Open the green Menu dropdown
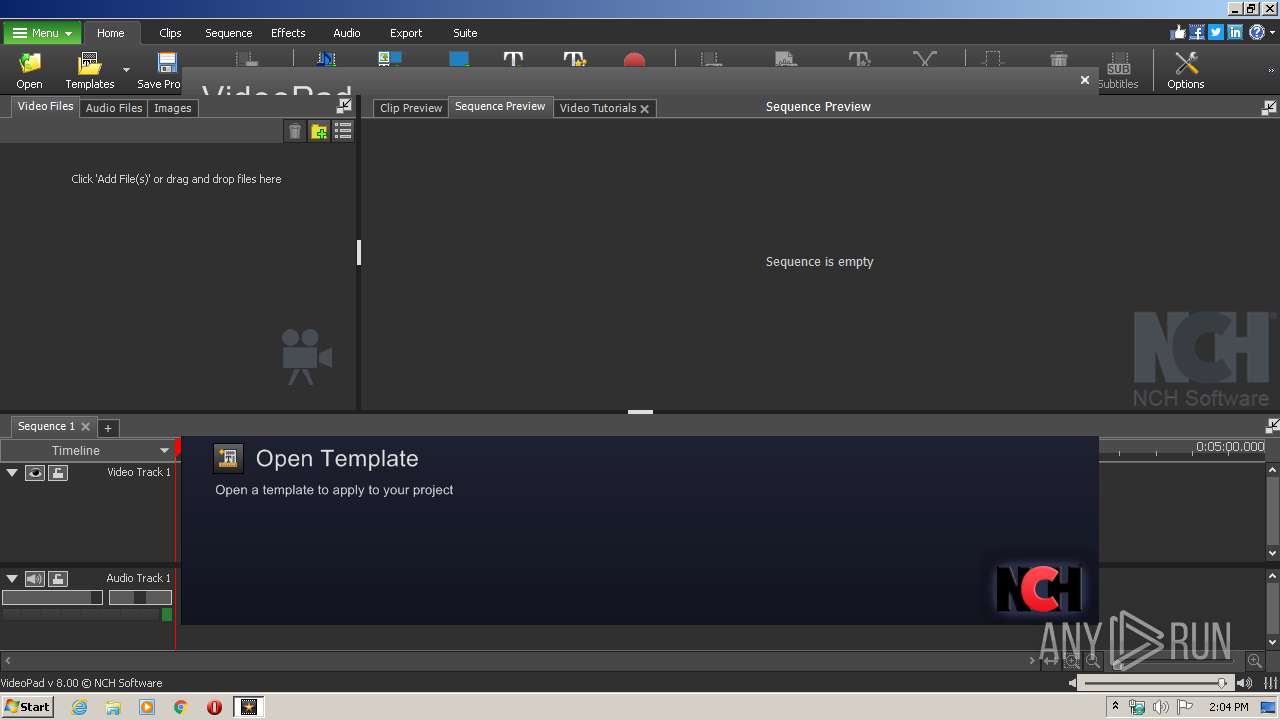 (x=42, y=33)
